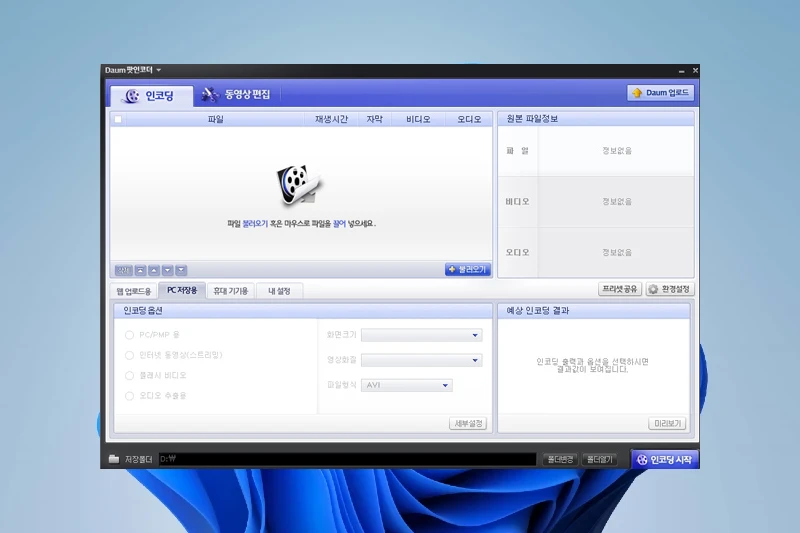The image size is (800, 533).
Task: Move selected file up one position
Action: point(154,270)
